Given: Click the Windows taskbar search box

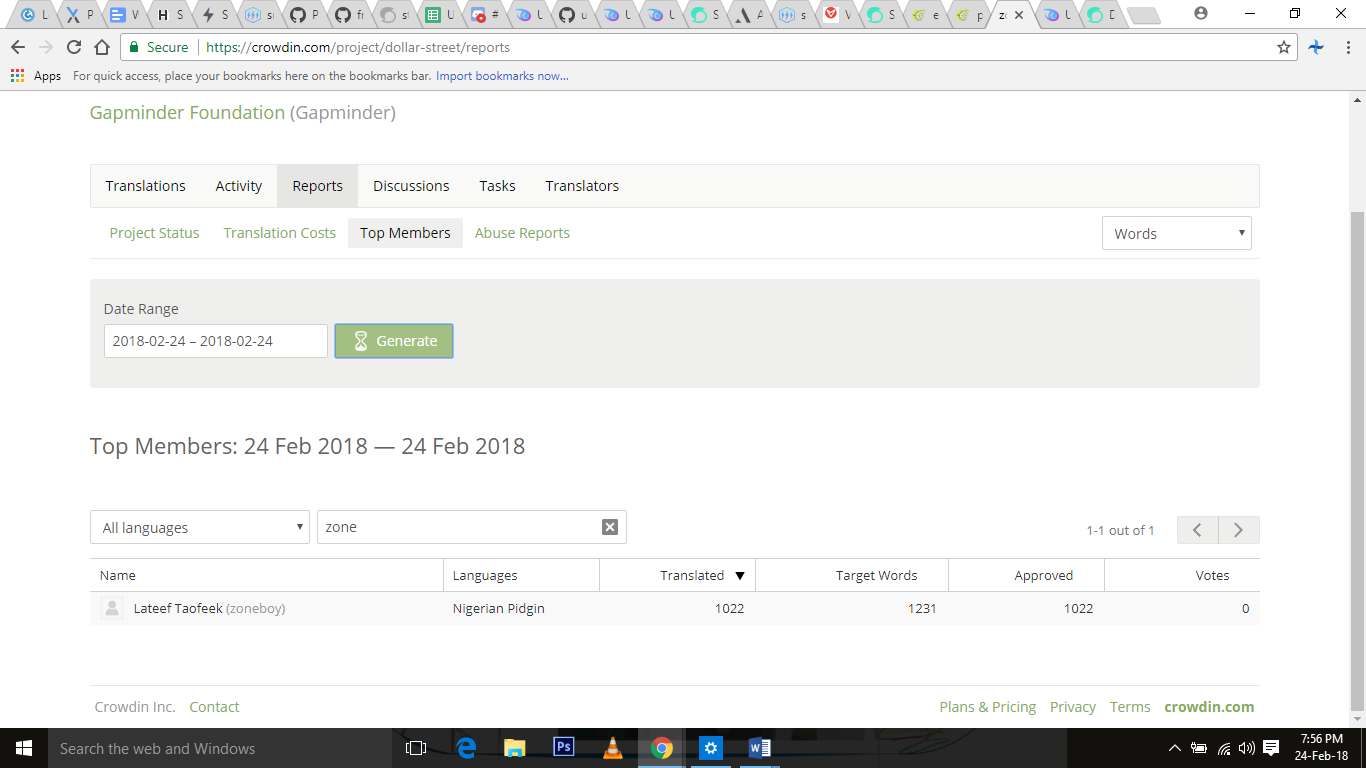Looking at the screenshot, I should [x=221, y=748].
